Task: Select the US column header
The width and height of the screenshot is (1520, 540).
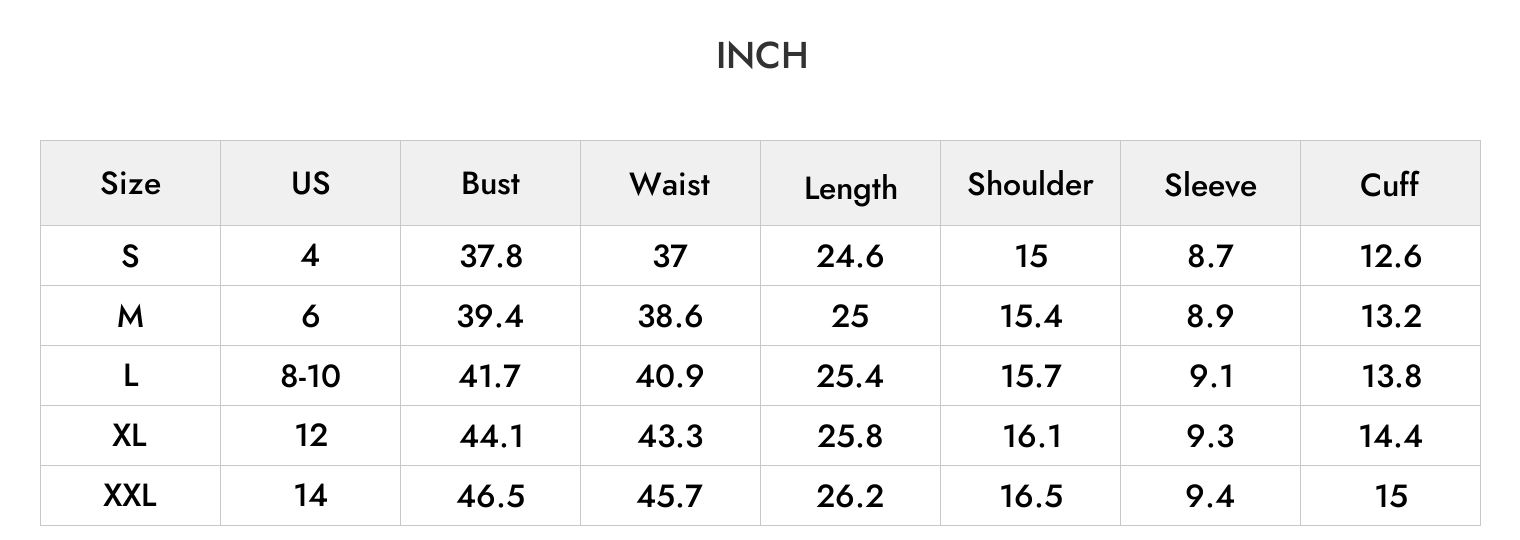Action: coord(310,183)
